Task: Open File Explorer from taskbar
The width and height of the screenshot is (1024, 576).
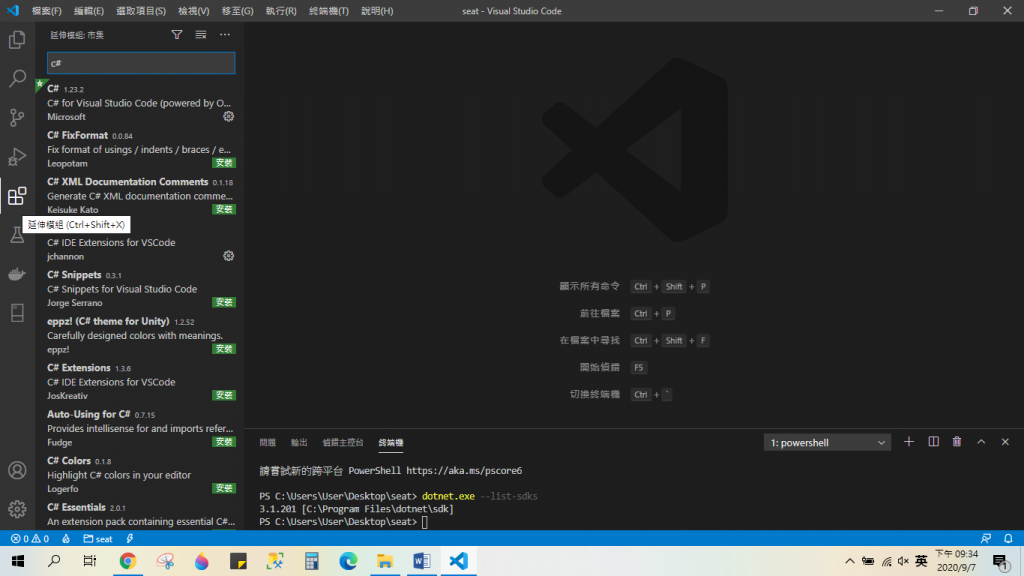Action: [x=385, y=561]
